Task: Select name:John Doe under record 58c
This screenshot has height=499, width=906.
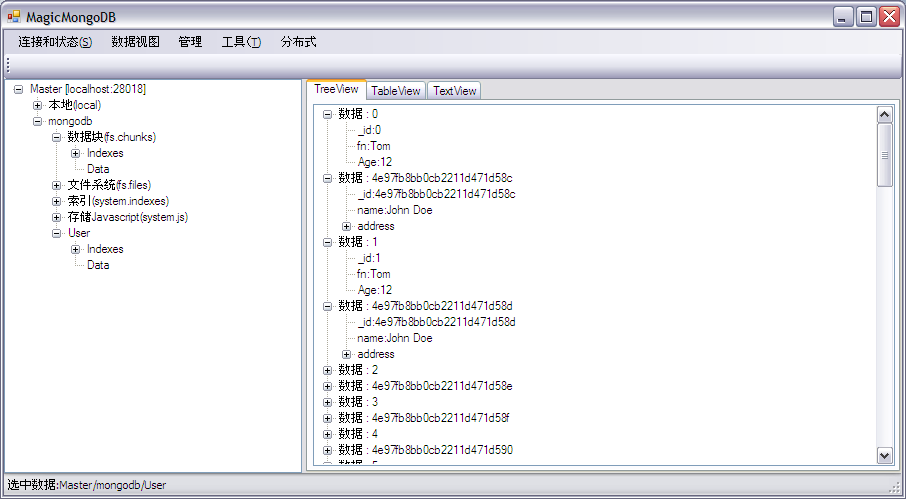Action: click(x=395, y=210)
